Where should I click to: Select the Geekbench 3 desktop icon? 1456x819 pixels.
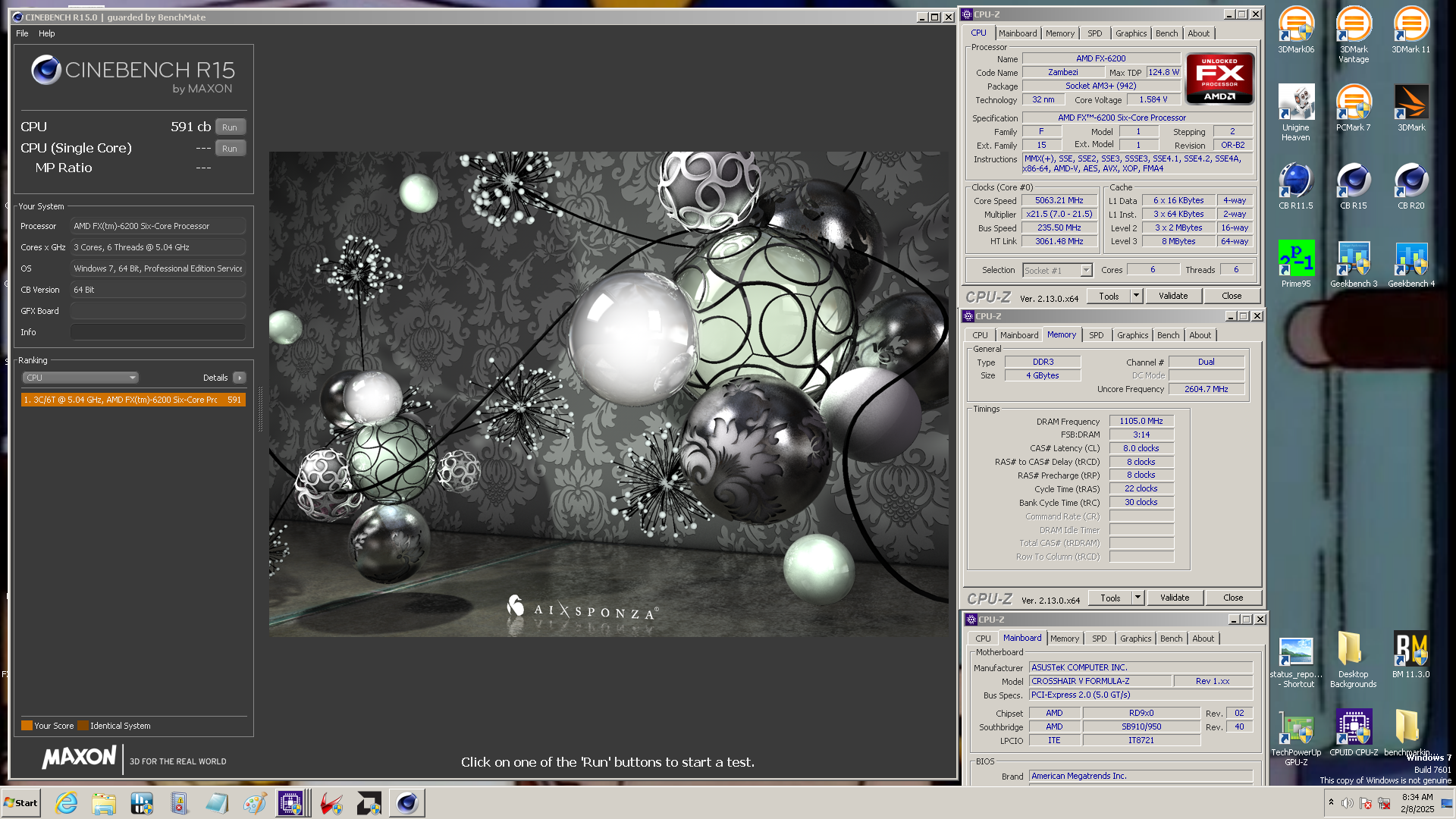(1354, 264)
